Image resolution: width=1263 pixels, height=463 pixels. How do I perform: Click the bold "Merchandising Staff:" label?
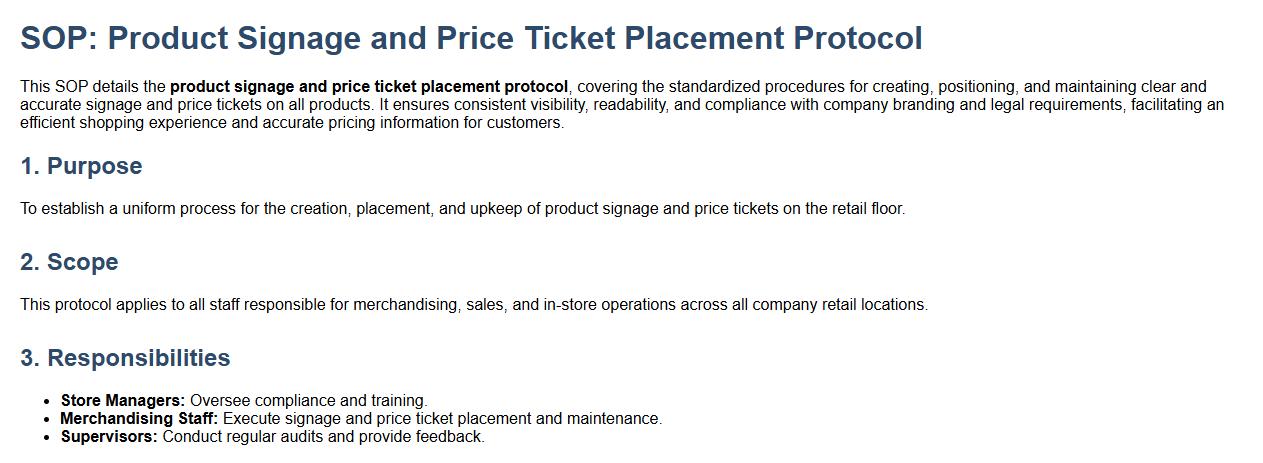point(139,419)
